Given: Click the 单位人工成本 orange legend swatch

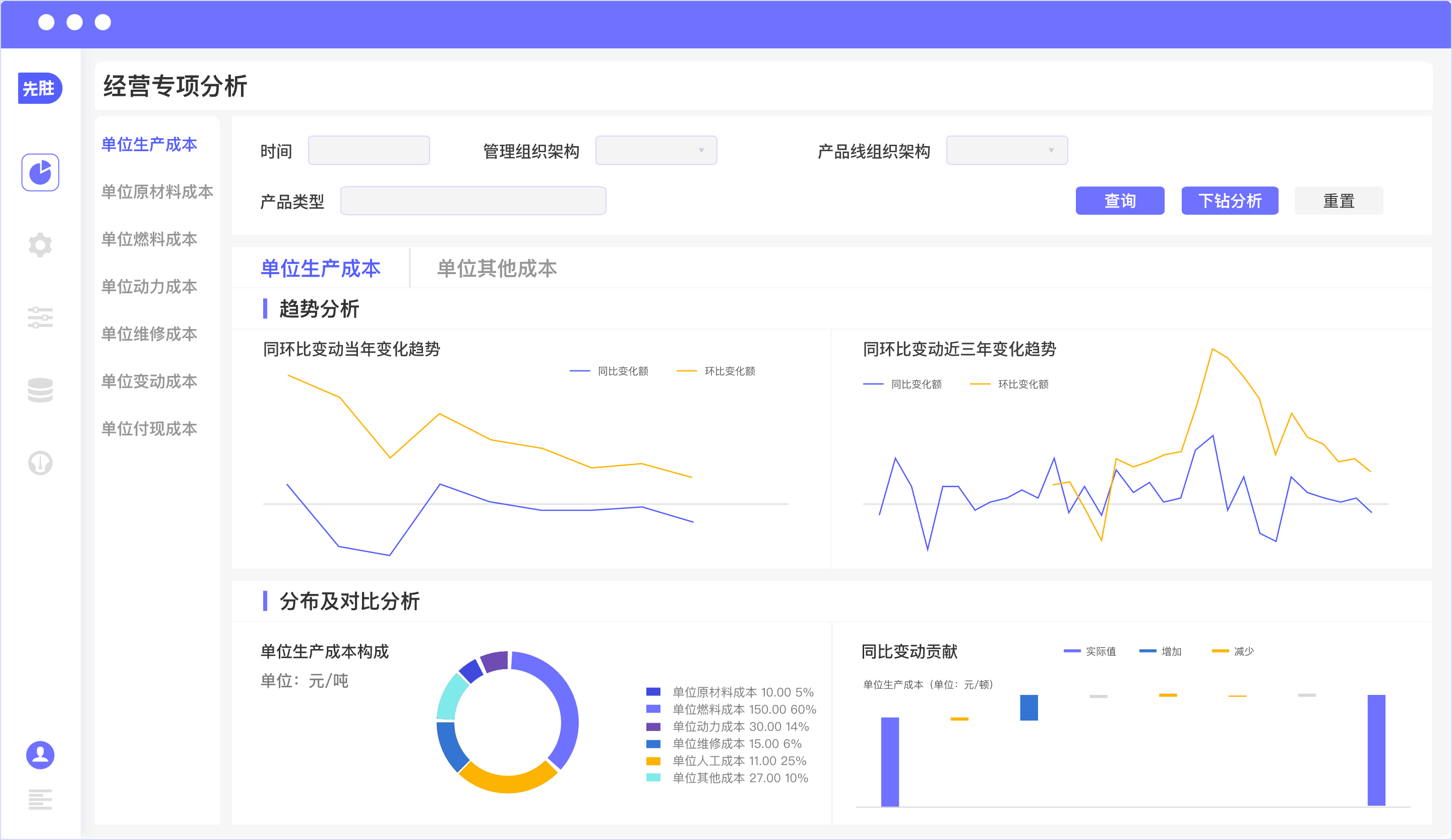Looking at the screenshot, I should [x=653, y=761].
